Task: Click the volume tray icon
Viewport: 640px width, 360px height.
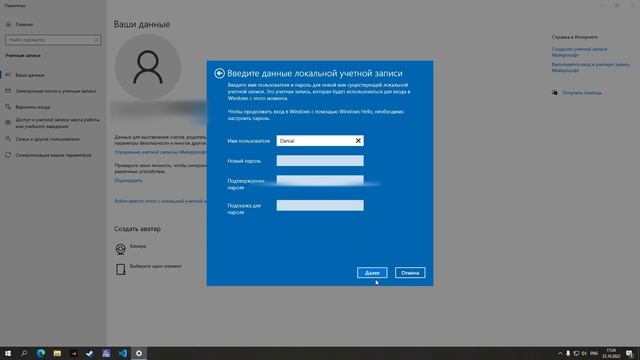Action: pyautogui.click(x=584, y=353)
